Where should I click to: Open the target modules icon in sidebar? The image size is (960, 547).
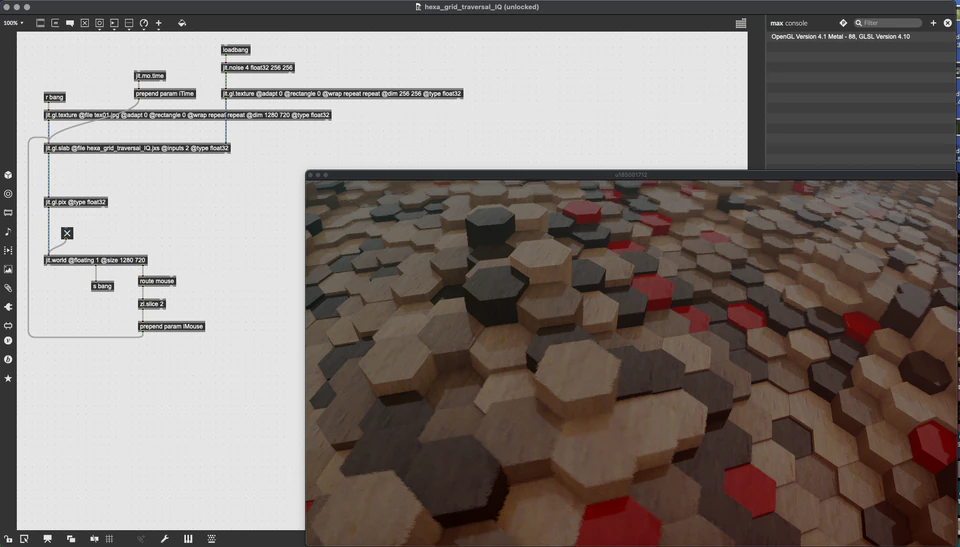tap(8, 194)
